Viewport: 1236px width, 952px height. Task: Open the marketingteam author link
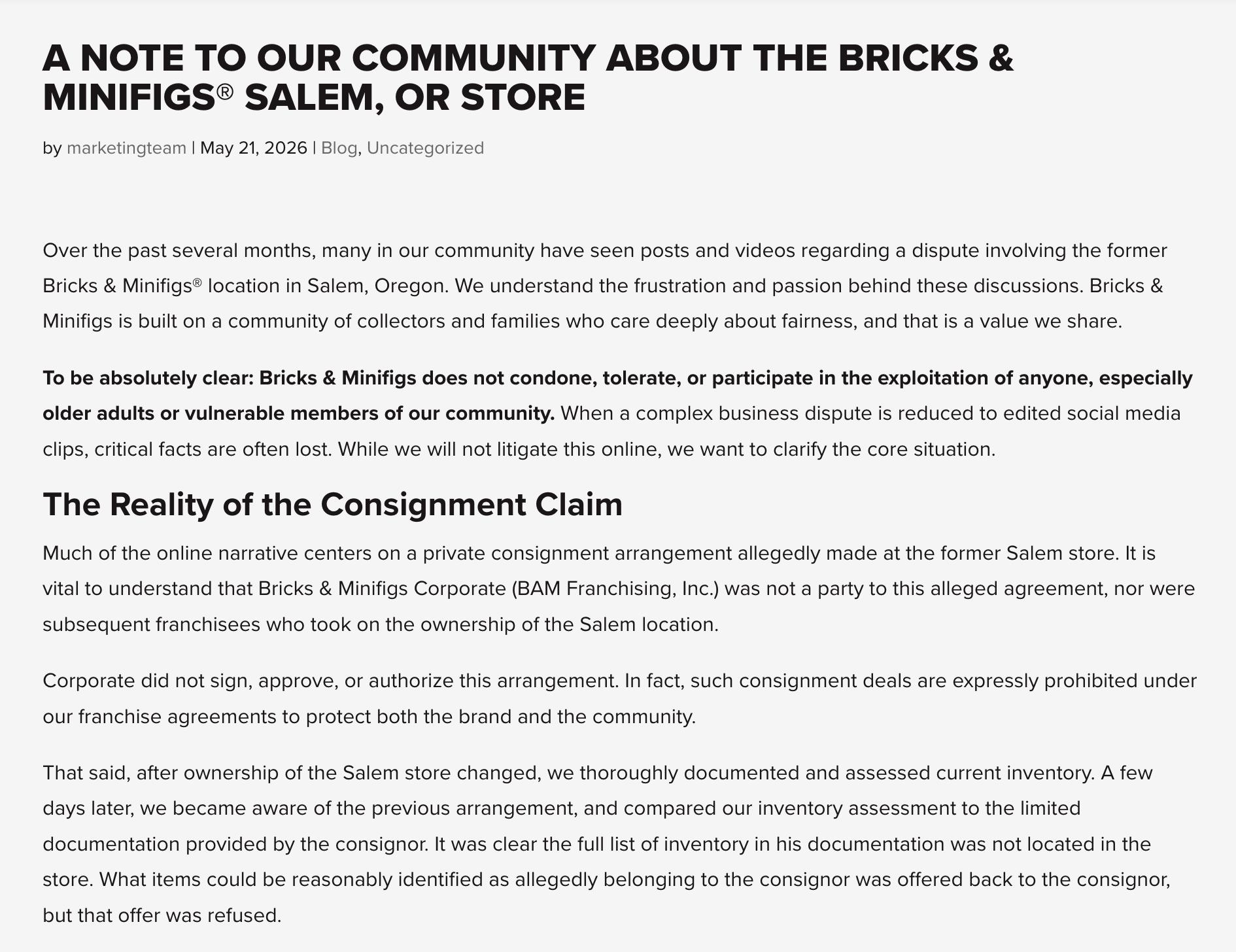126,148
